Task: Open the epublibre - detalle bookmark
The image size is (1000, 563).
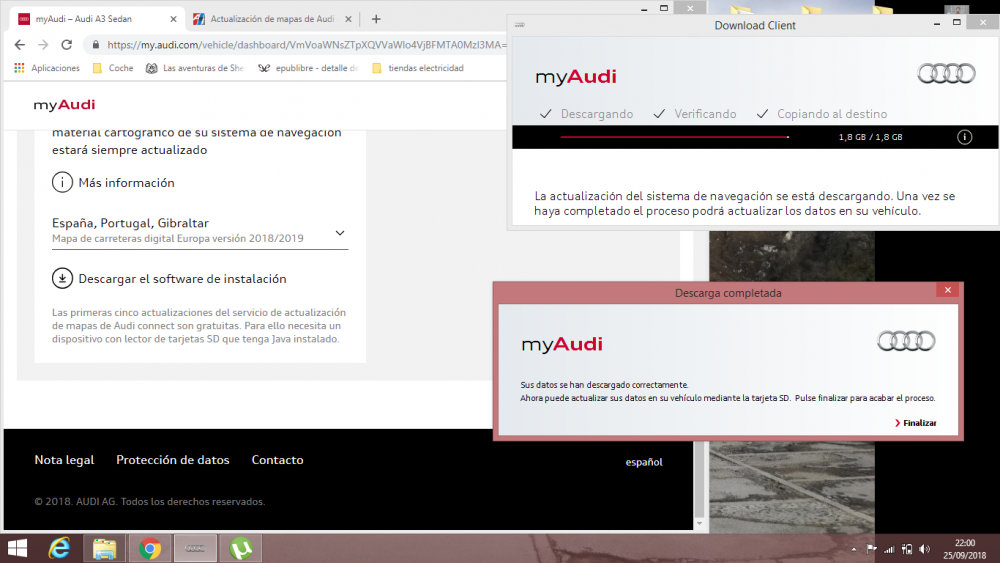Action: [309, 68]
